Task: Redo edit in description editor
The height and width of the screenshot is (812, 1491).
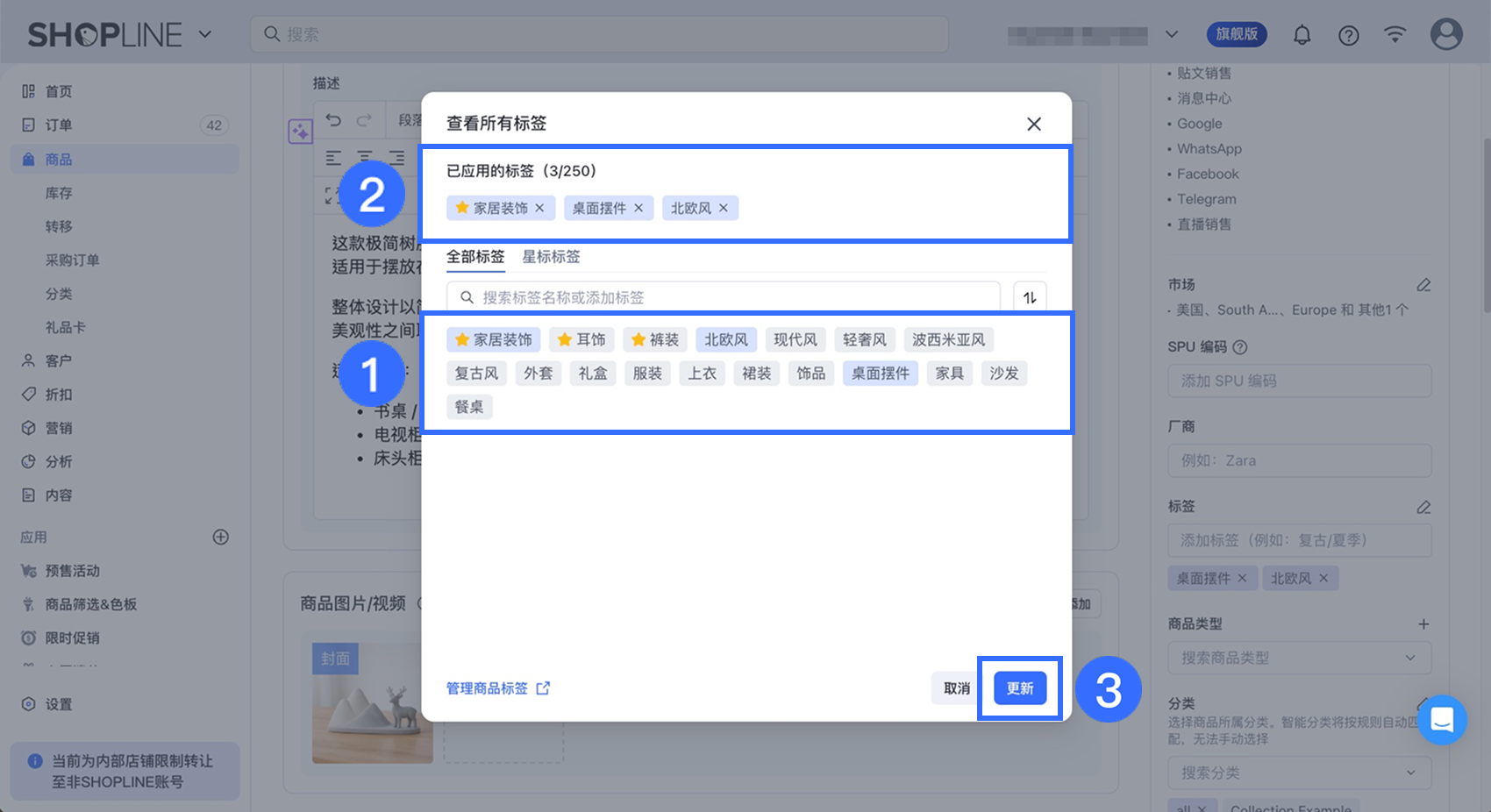Action: [364, 120]
